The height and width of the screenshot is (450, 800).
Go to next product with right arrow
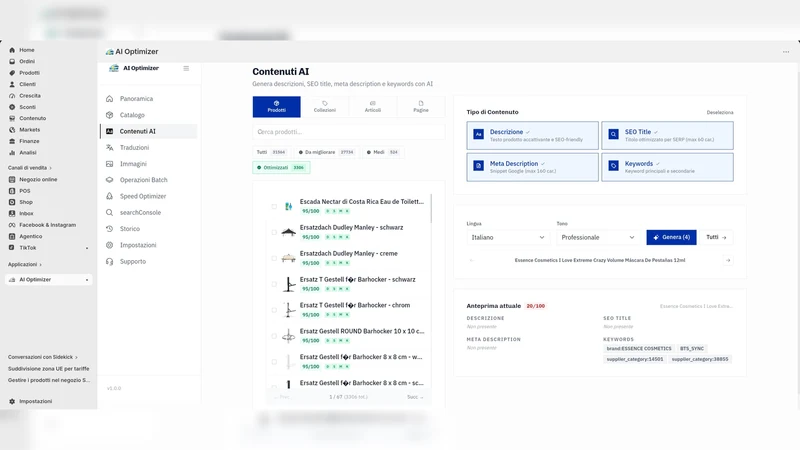(728, 260)
